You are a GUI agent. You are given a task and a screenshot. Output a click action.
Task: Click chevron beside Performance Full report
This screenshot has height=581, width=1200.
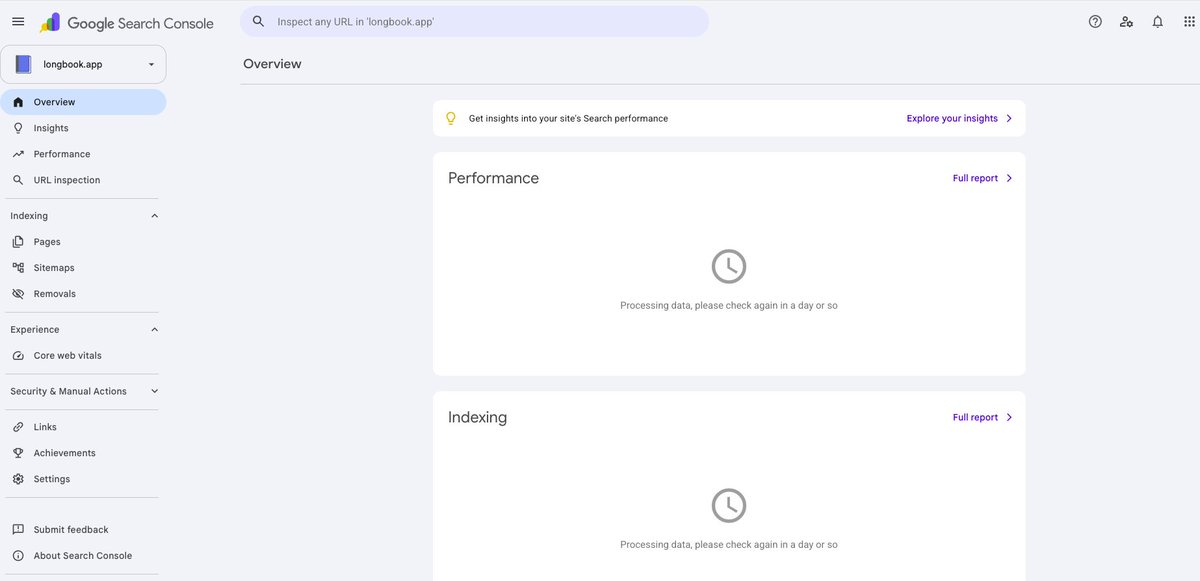point(1009,178)
